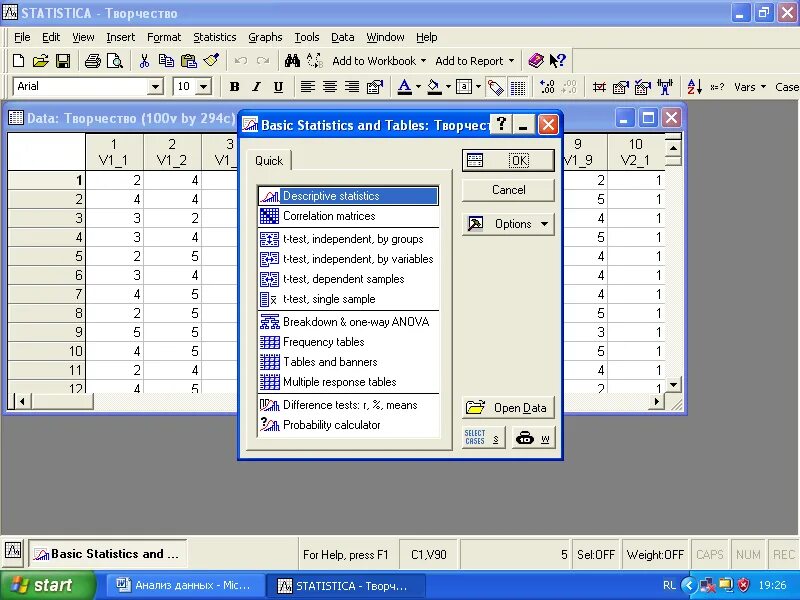800x600 pixels.
Task: Apply italic formatting
Action: pyautogui.click(x=256, y=87)
